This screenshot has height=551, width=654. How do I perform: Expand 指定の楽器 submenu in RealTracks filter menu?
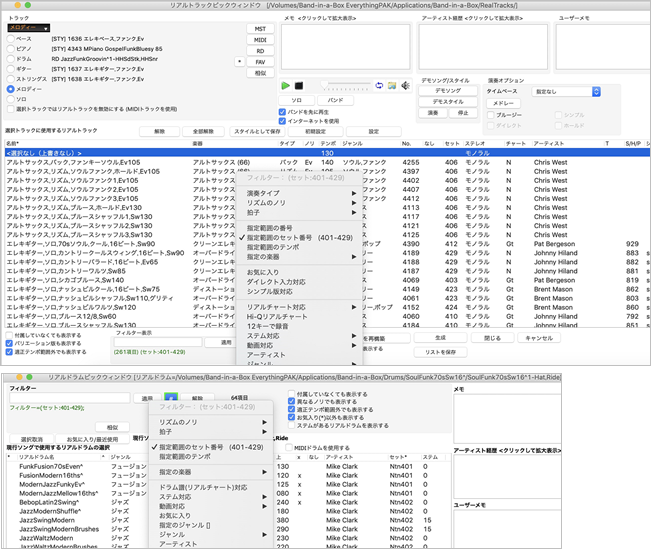[x=299, y=257]
